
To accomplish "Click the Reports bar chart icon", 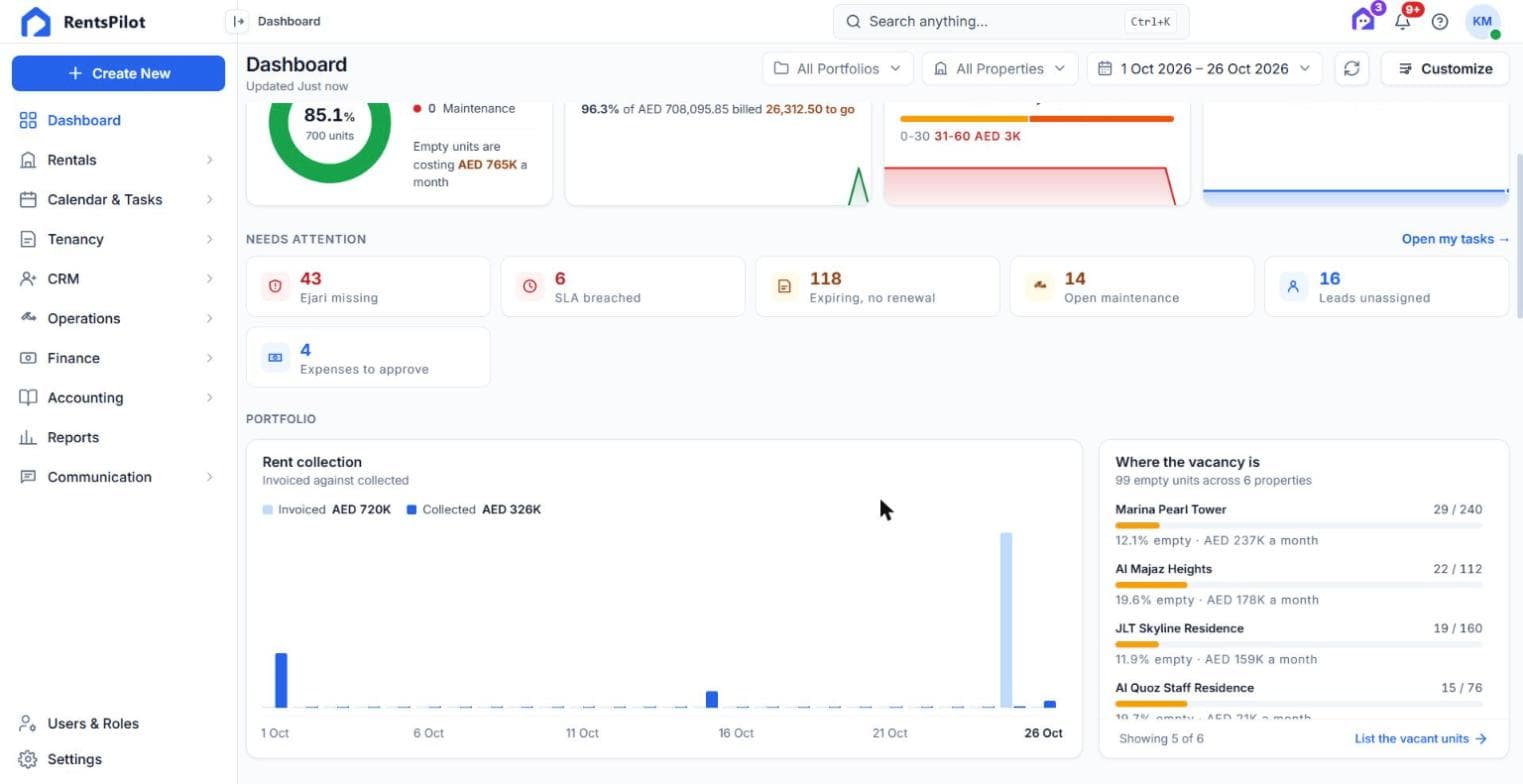I will point(28,437).
